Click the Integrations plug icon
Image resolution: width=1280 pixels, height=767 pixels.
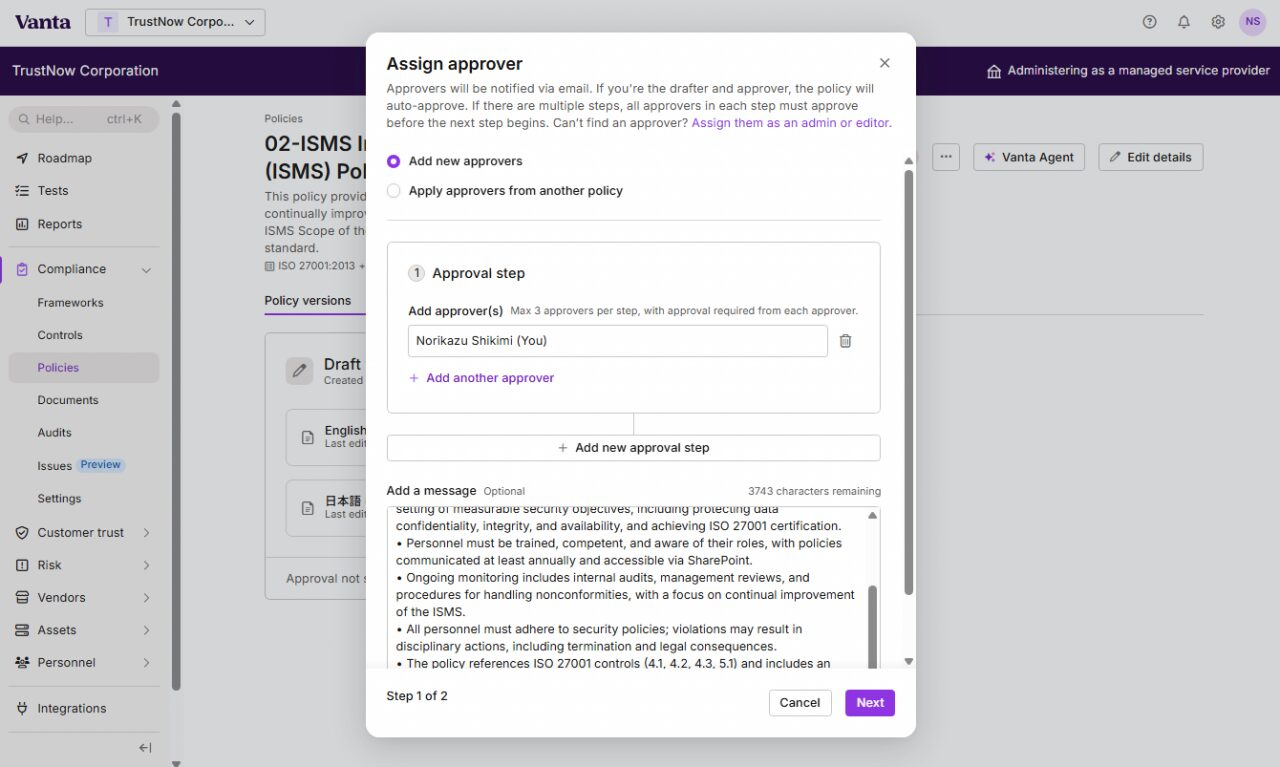tap(22, 708)
